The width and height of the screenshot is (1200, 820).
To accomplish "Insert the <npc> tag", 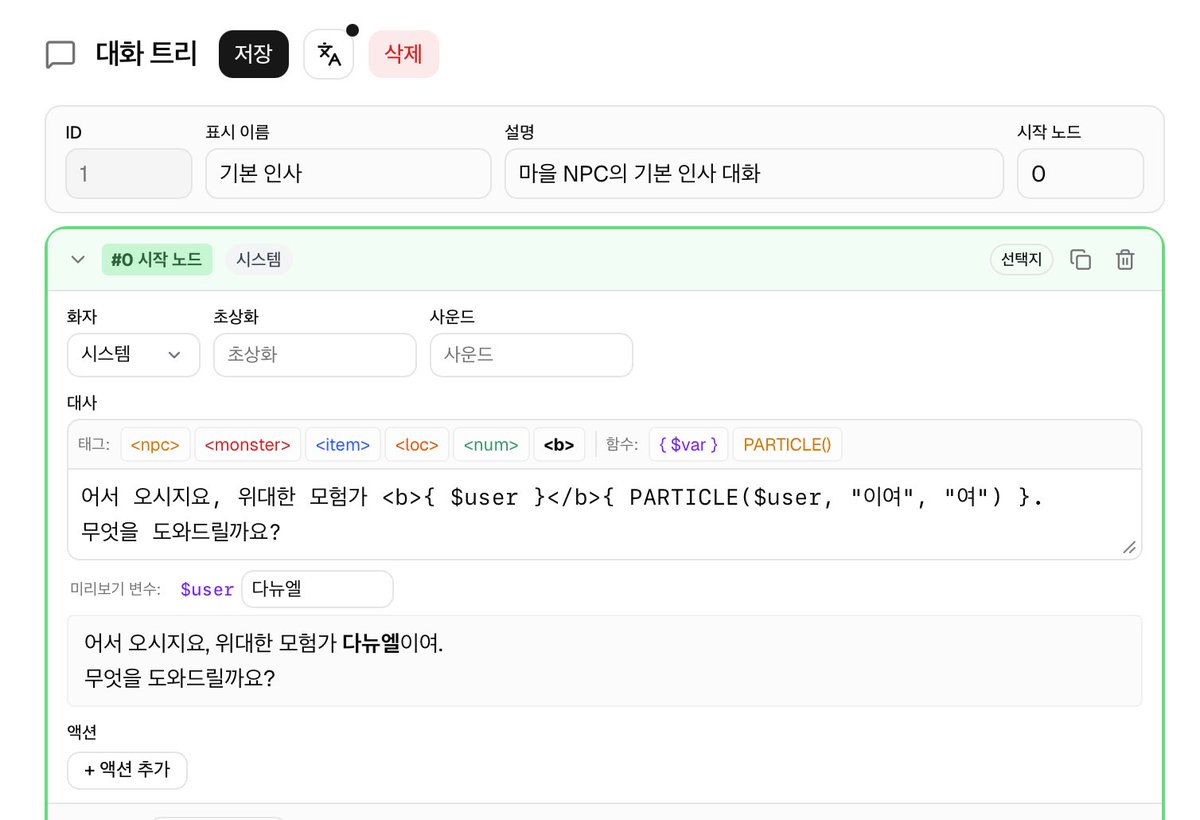I will (x=155, y=445).
